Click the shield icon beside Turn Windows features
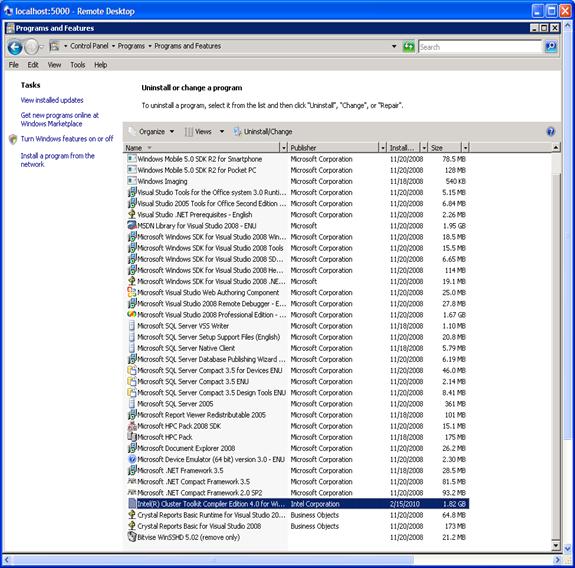 (13, 139)
